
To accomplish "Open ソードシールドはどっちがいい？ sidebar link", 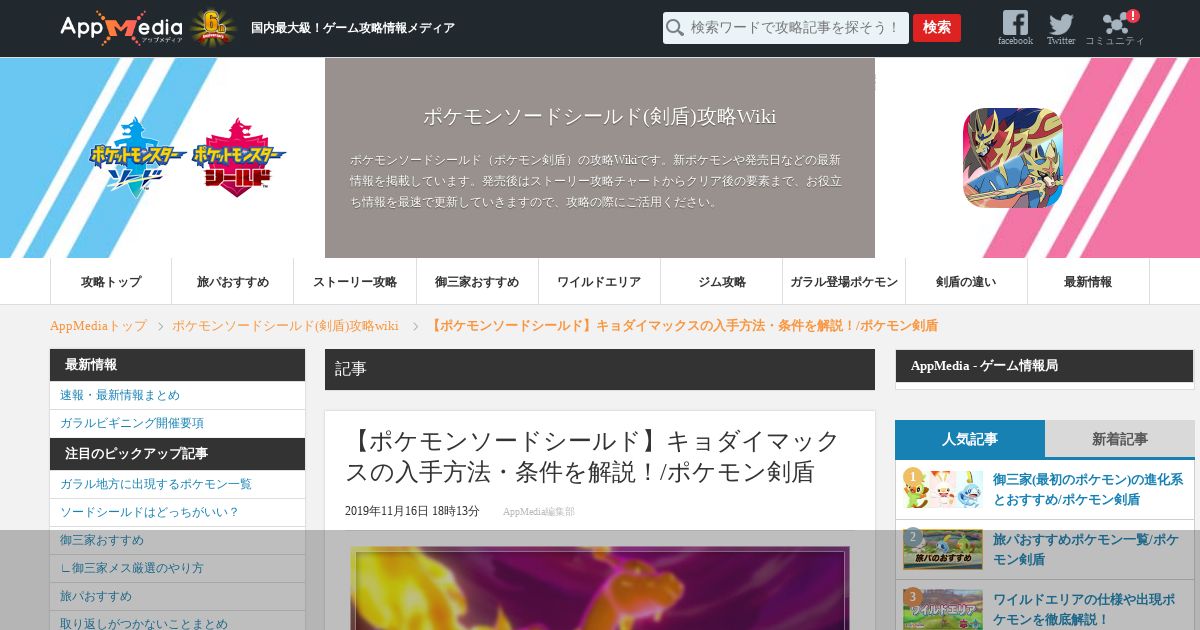I will pos(177,512).
